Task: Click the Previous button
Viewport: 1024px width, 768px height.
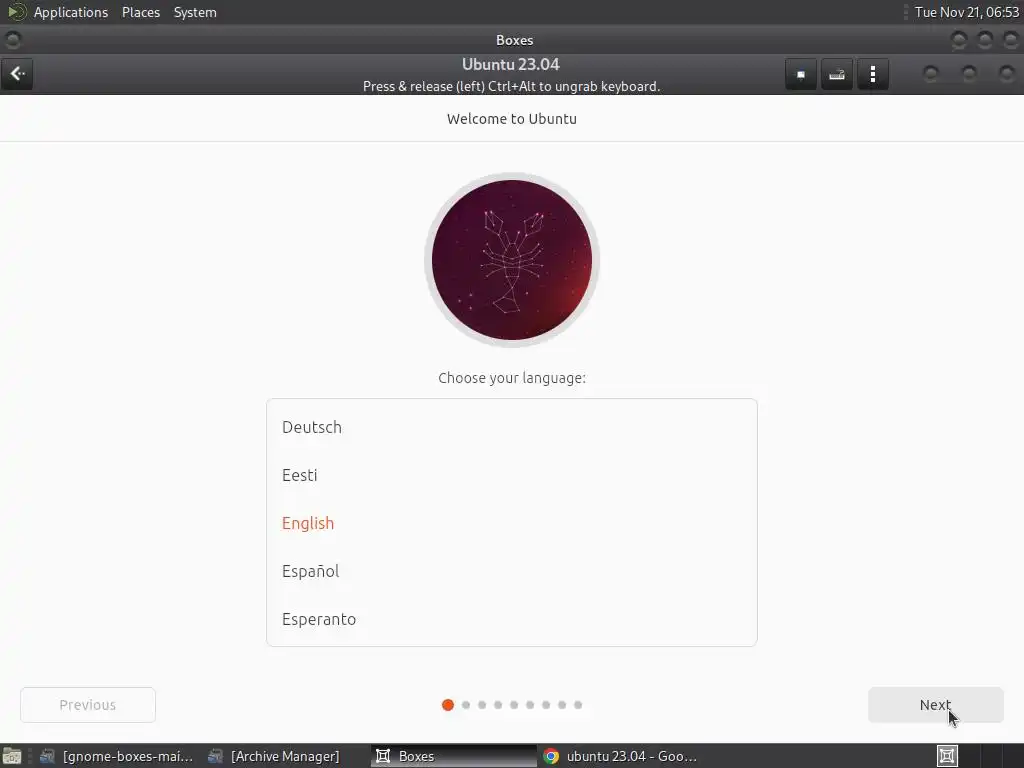Action: tap(88, 705)
